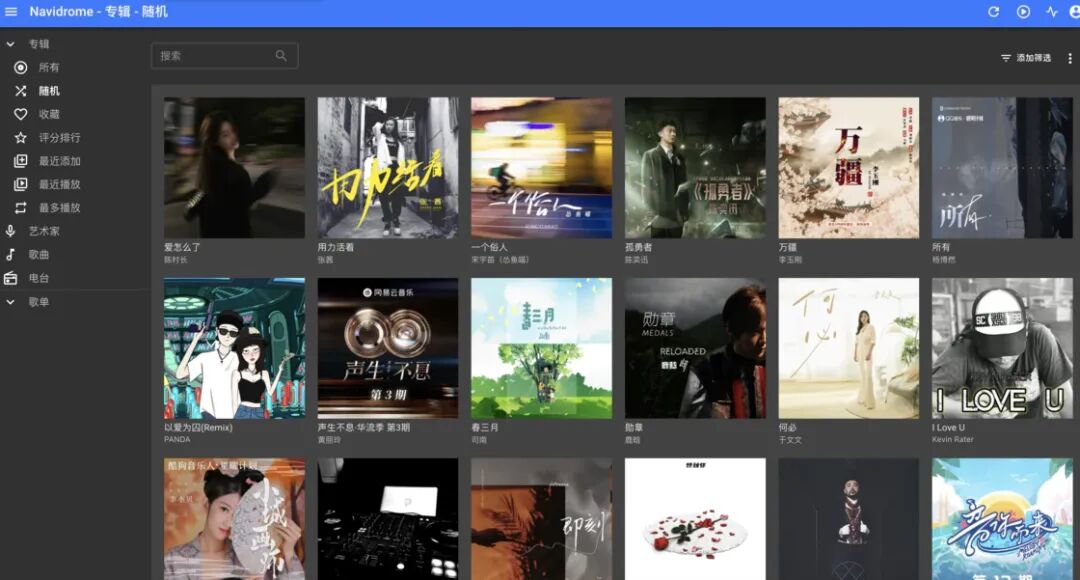Select 随机 shuffle albums in the sidebar

tap(49, 91)
